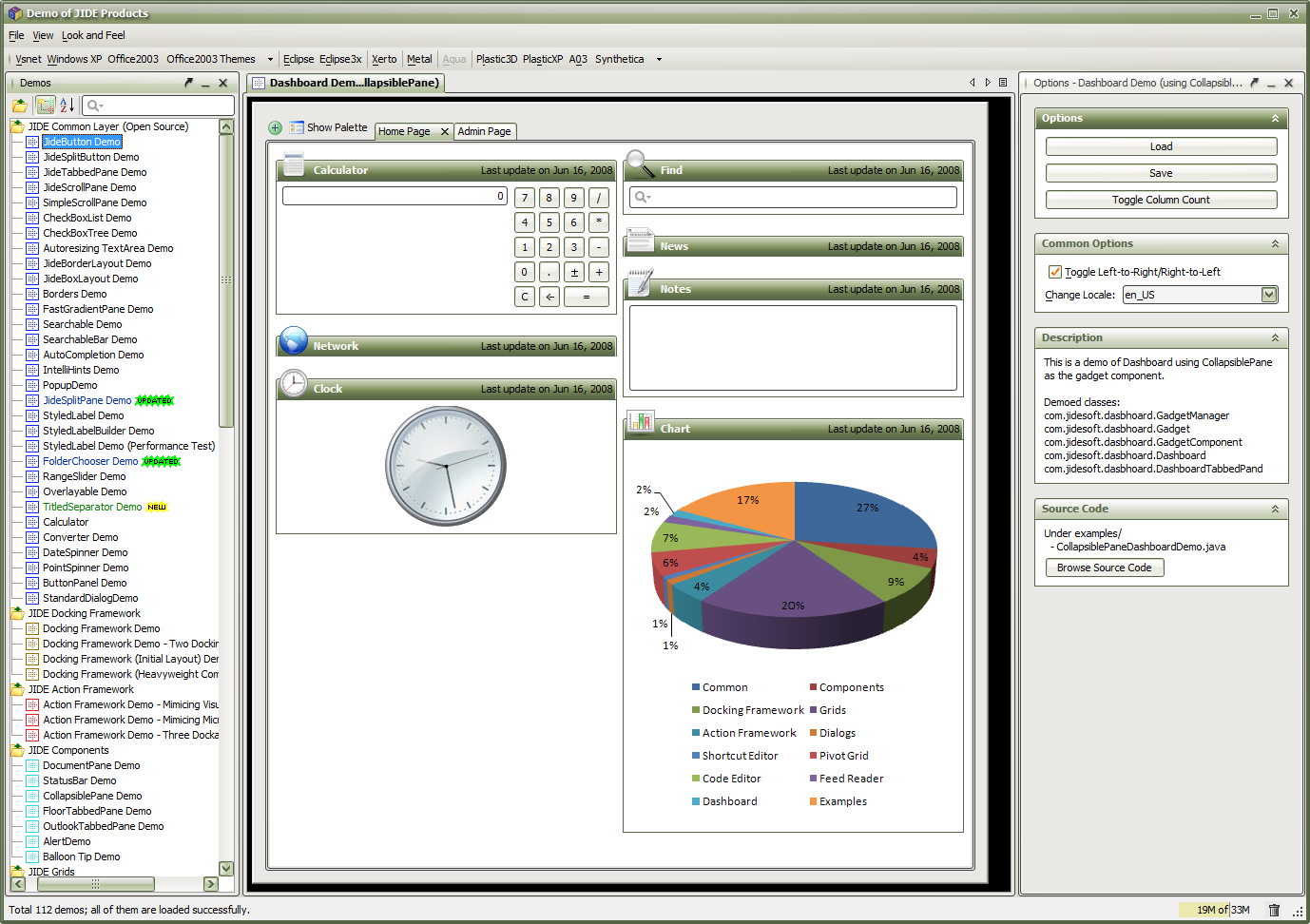
Task: Toggle category tree view in Demos toolbar
Action: point(45,105)
